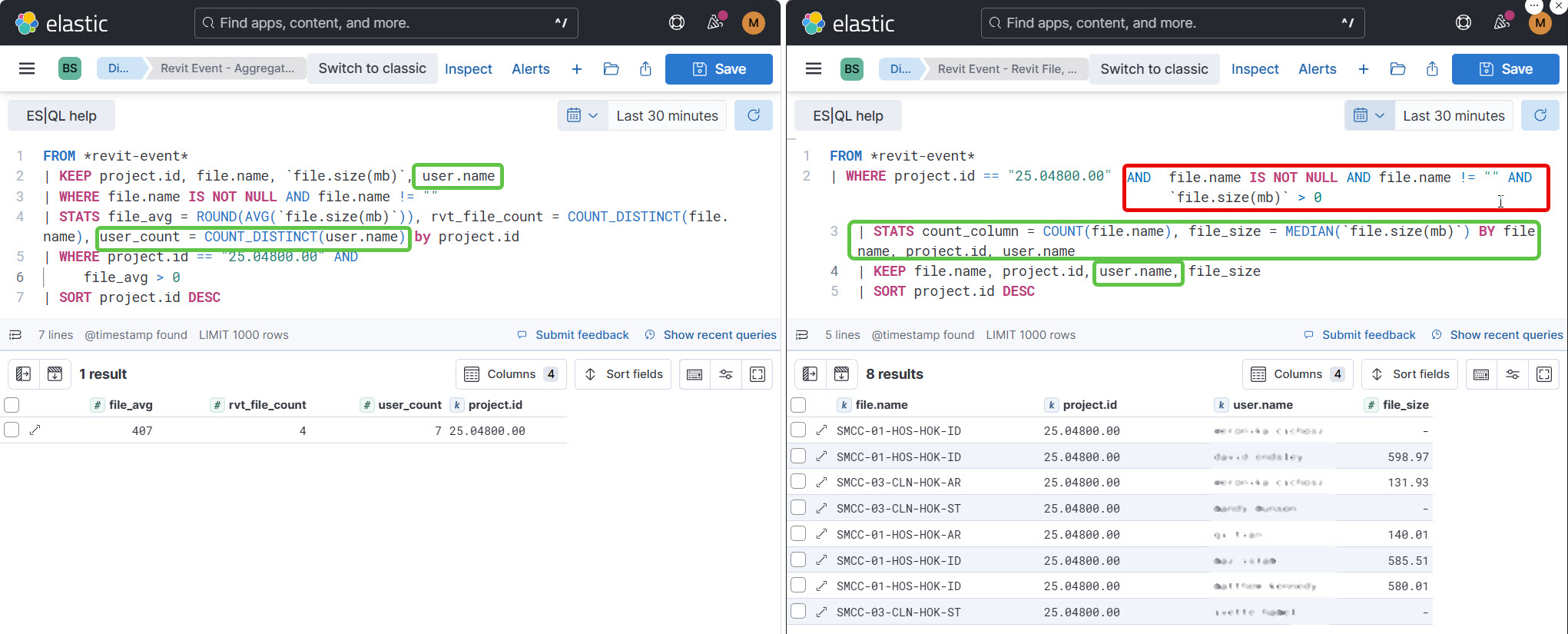Open the date quick menu dropdown in right window
The width and height of the screenshot is (1568, 634).
coord(1369,115)
